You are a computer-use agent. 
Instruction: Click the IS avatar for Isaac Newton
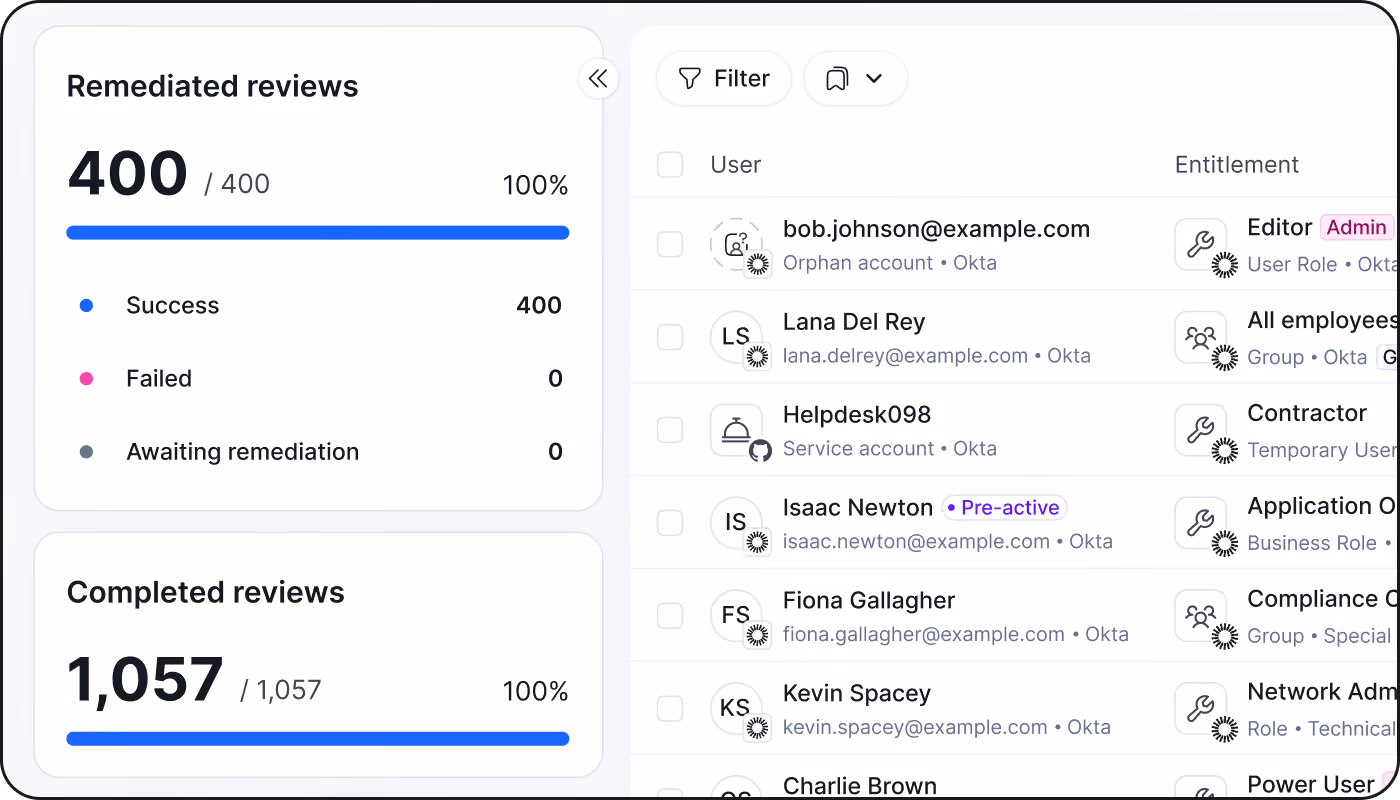click(736, 522)
